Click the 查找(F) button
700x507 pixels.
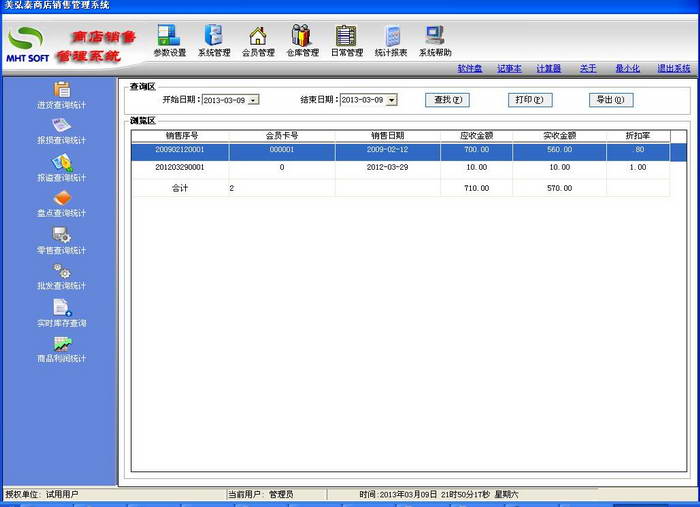[447, 100]
